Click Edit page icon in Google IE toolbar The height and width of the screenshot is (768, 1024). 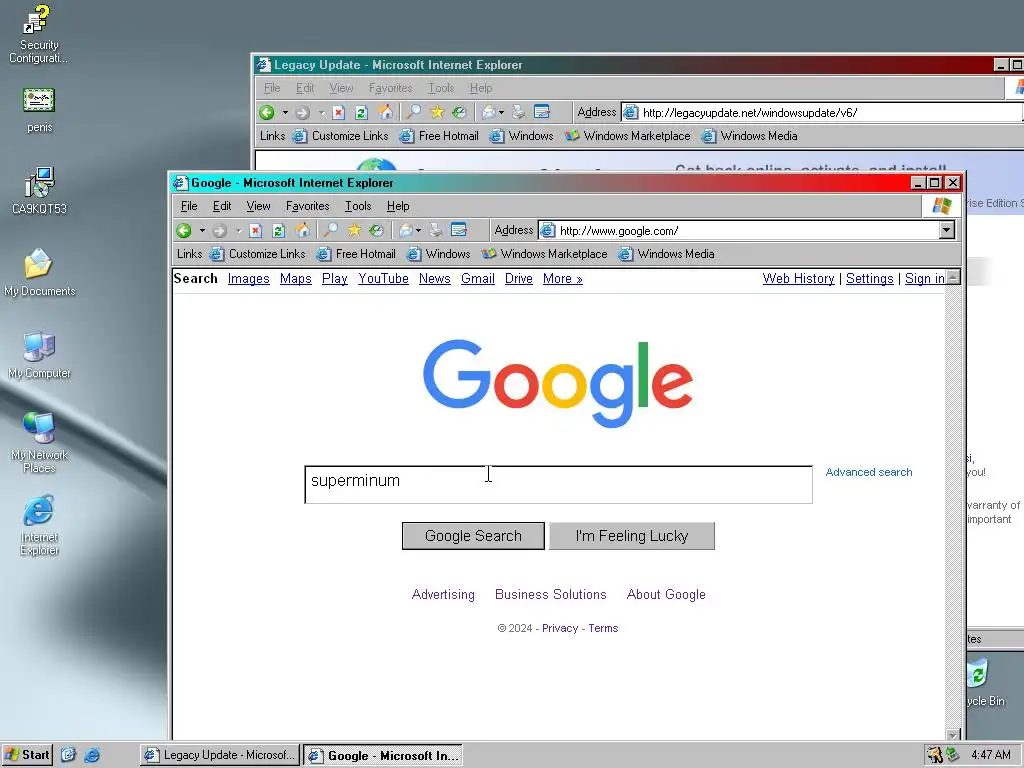click(459, 230)
